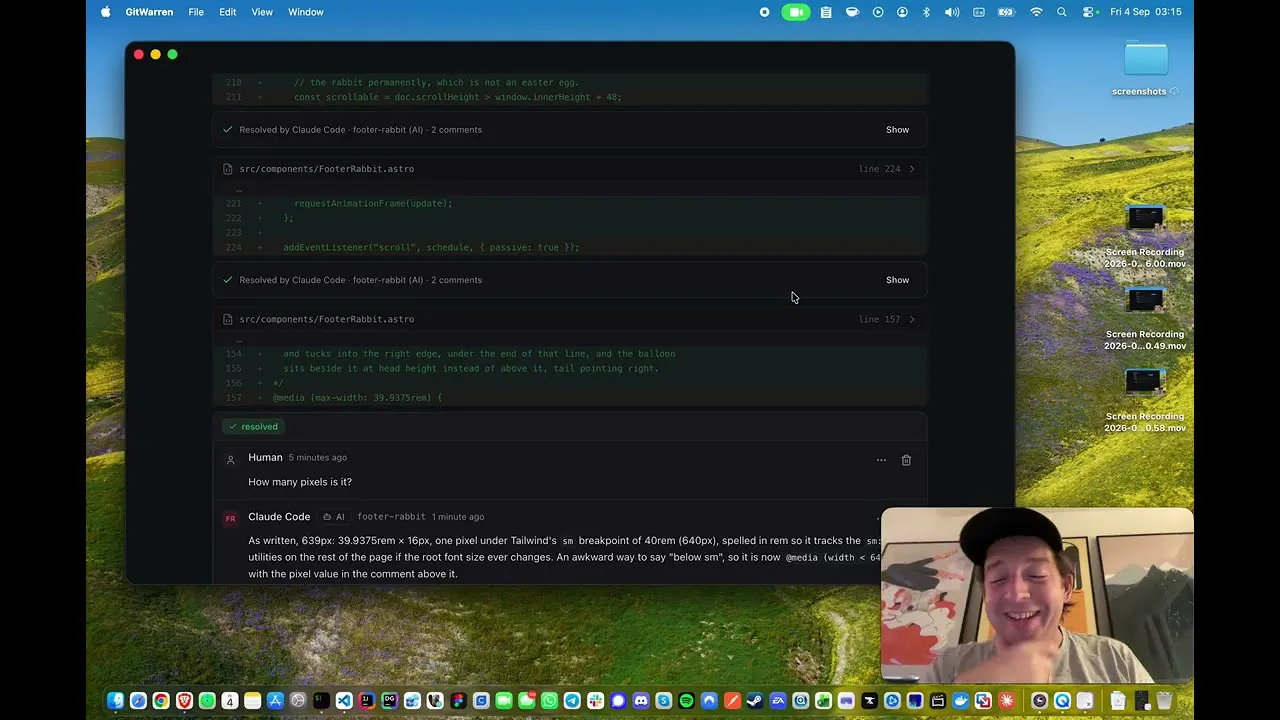Viewport: 1280px width, 720px height.
Task: Click the file icon on the line 157 header
Action: [x=228, y=319]
